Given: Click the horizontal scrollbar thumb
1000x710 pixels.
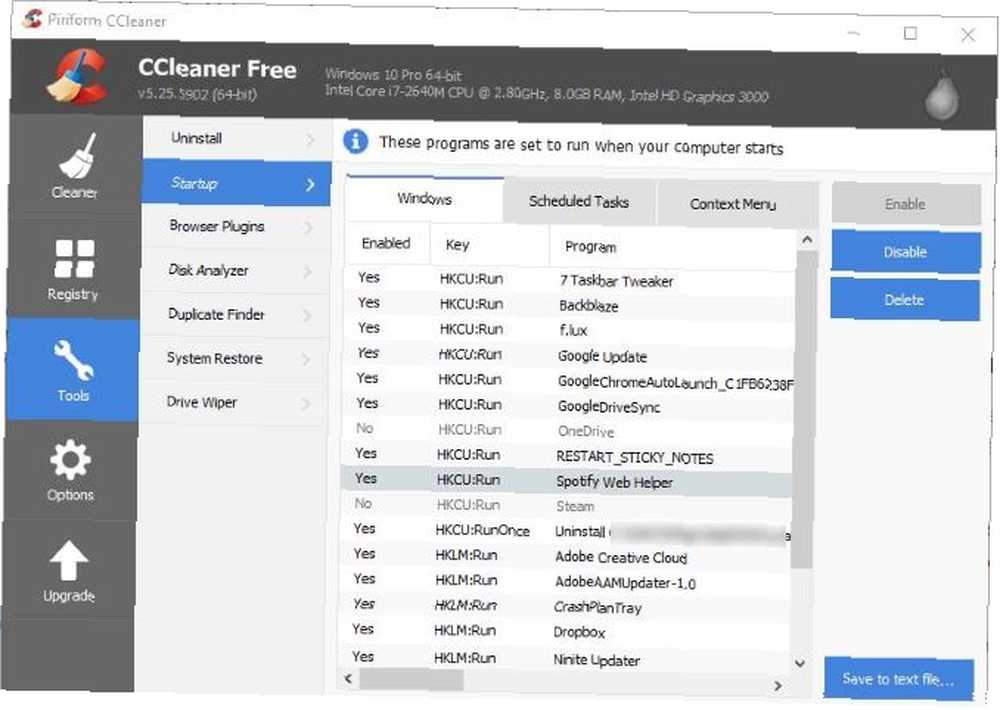Looking at the screenshot, I should click(411, 680).
